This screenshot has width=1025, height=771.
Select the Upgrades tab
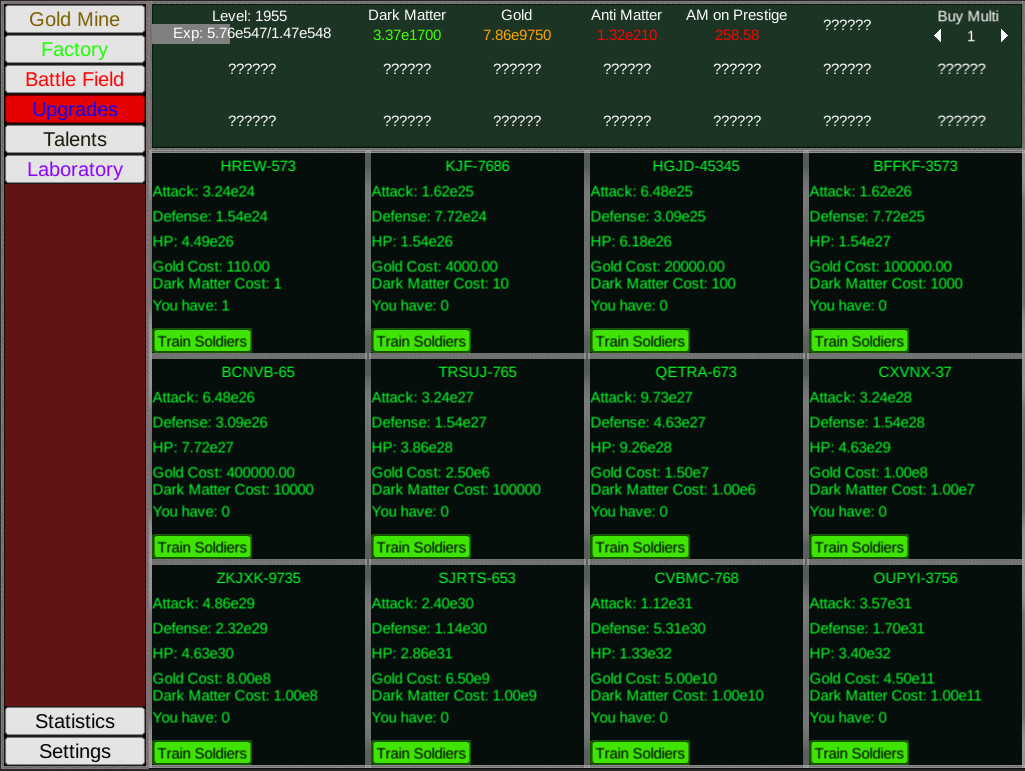pos(75,109)
